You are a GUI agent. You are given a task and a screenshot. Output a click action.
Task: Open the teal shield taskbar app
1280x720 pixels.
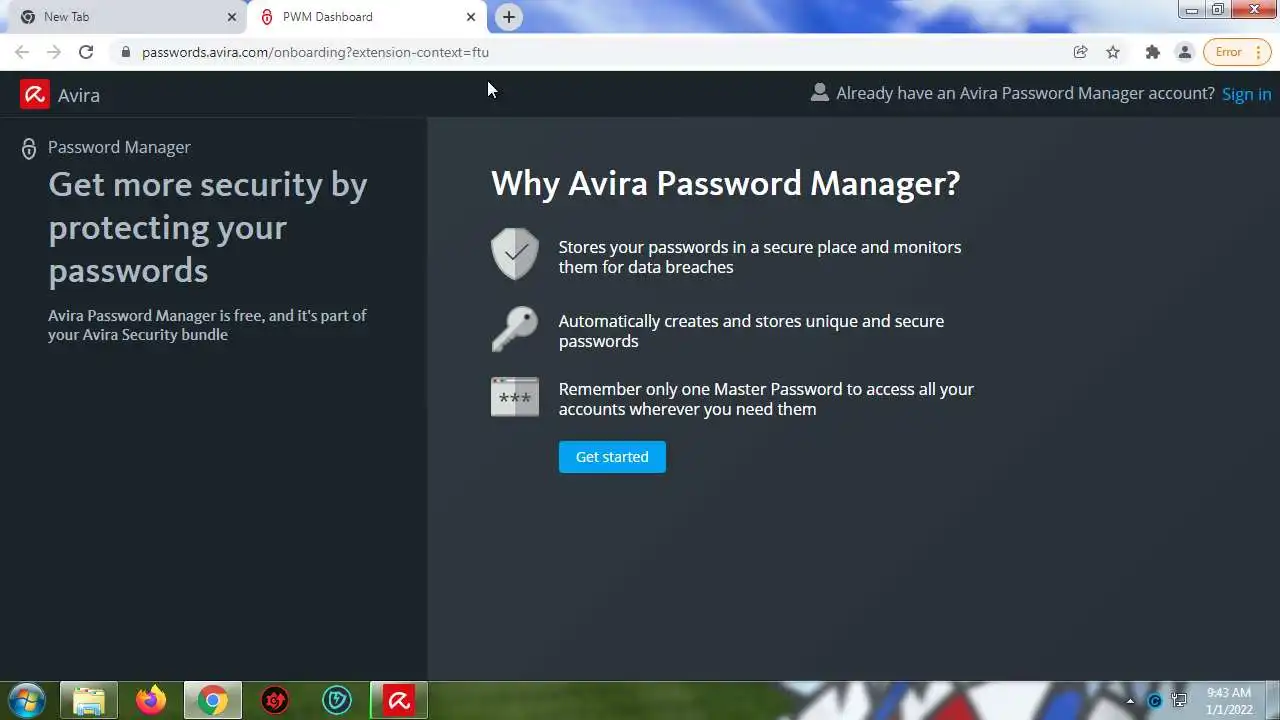[337, 701]
